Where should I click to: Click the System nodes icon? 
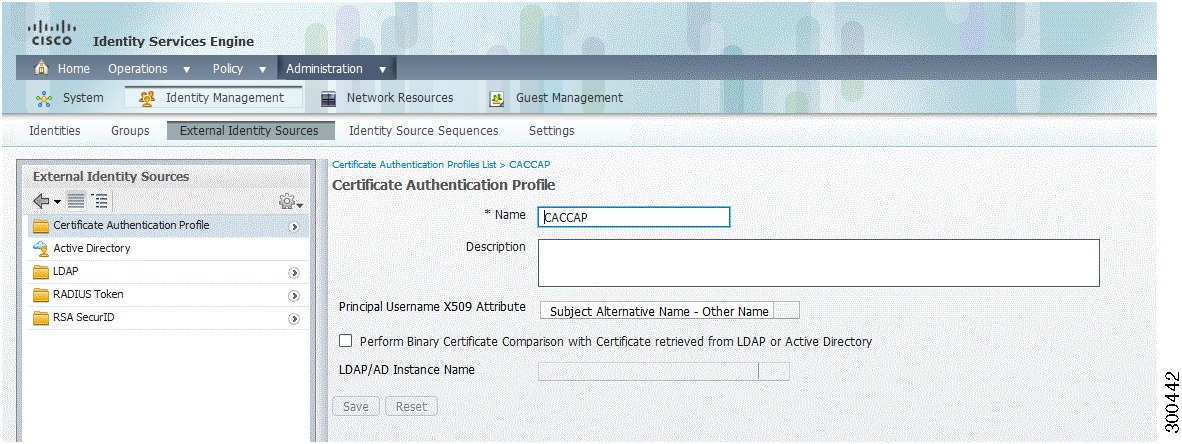[x=44, y=99]
